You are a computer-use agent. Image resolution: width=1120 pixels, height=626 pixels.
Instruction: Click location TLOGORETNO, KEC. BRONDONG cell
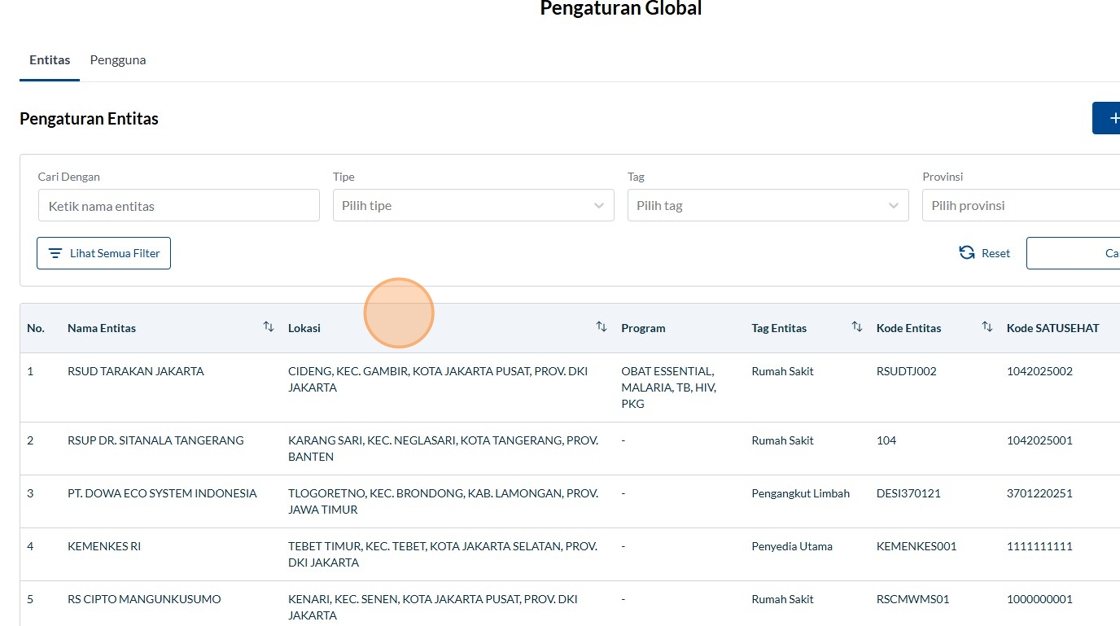[443, 502]
